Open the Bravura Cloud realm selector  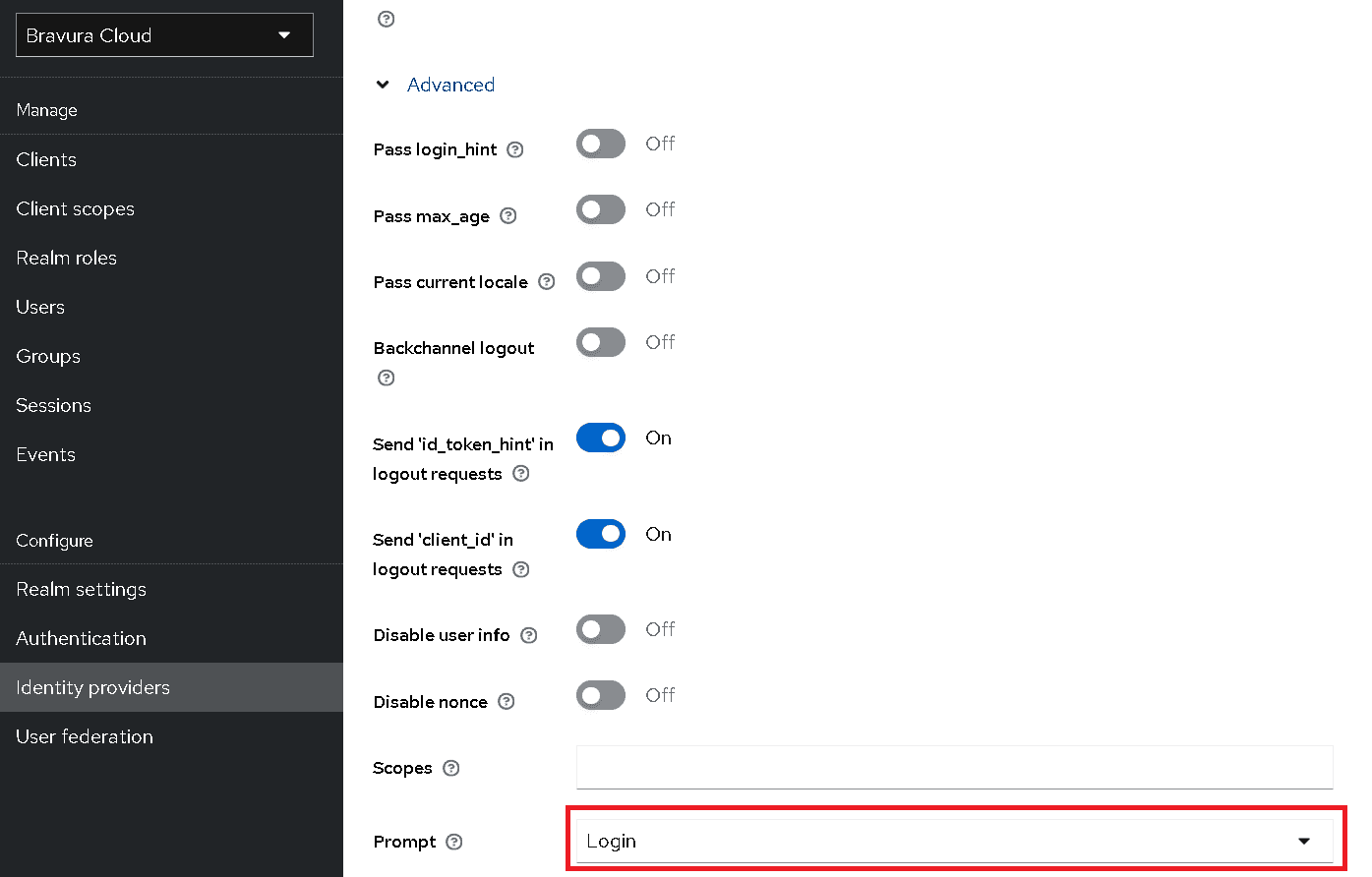[164, 35]
